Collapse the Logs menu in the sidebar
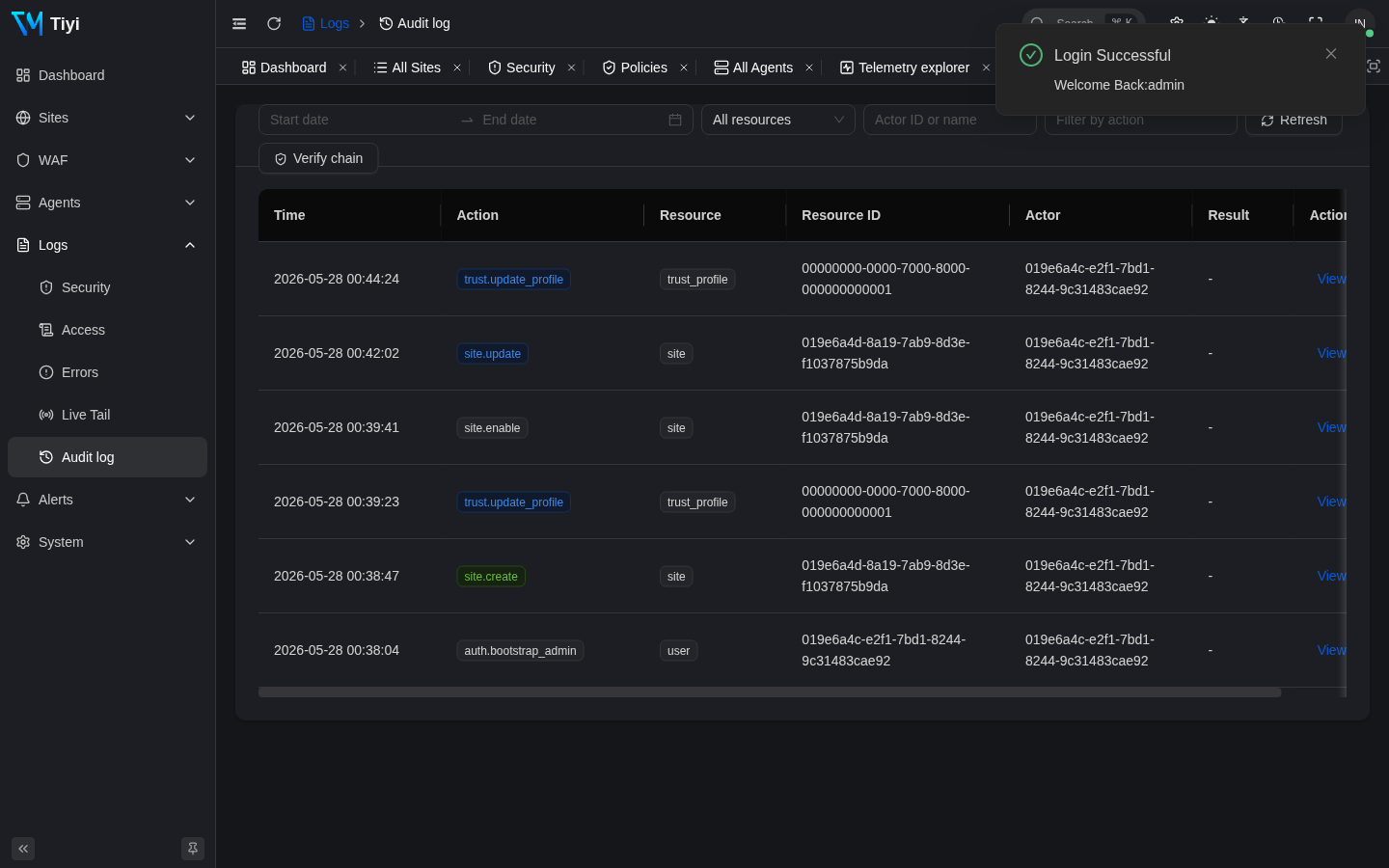The height and width of the screenshot is (868, 1389). coord(107,245)
